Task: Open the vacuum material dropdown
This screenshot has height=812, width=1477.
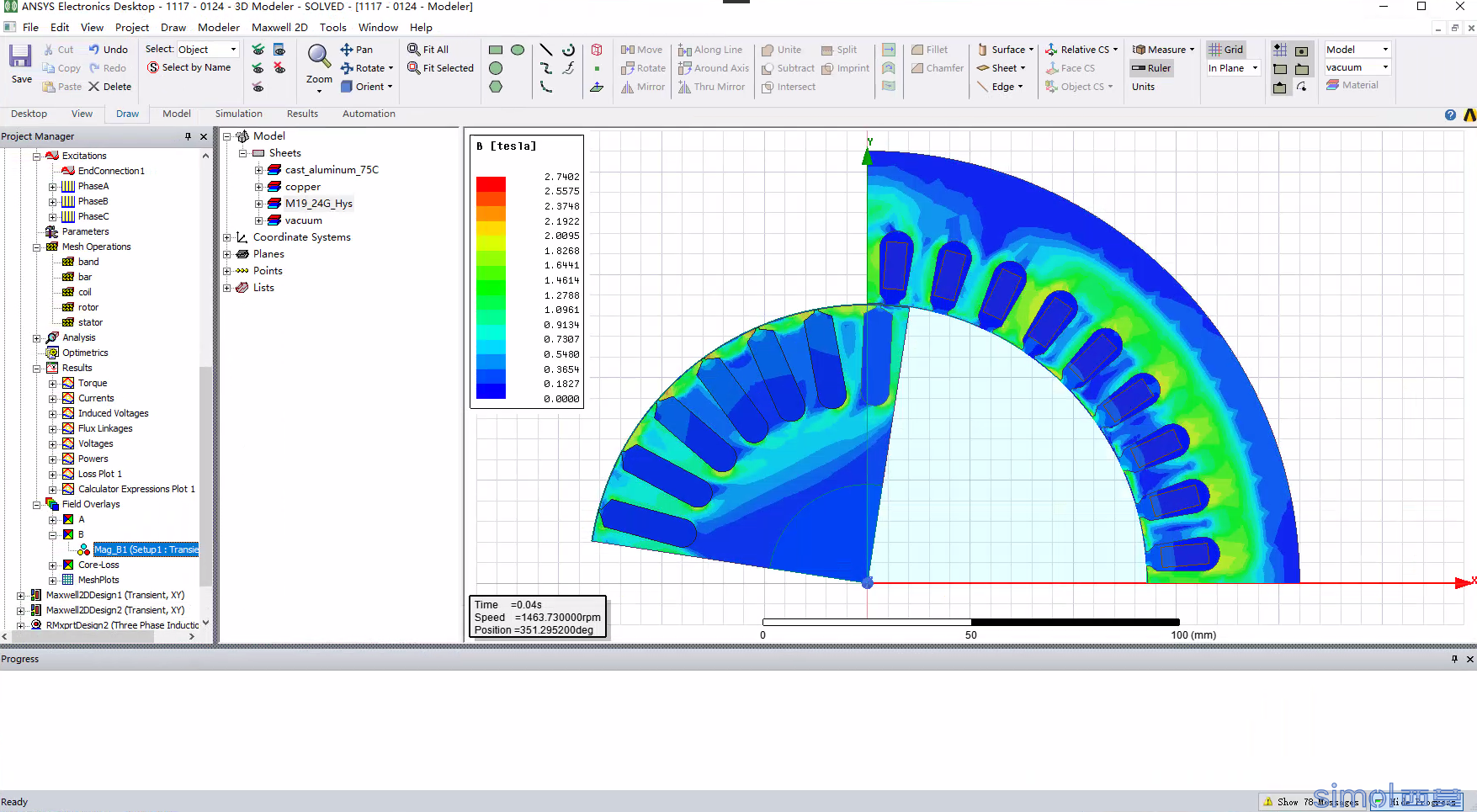Action: click(x=1357, y=67)
